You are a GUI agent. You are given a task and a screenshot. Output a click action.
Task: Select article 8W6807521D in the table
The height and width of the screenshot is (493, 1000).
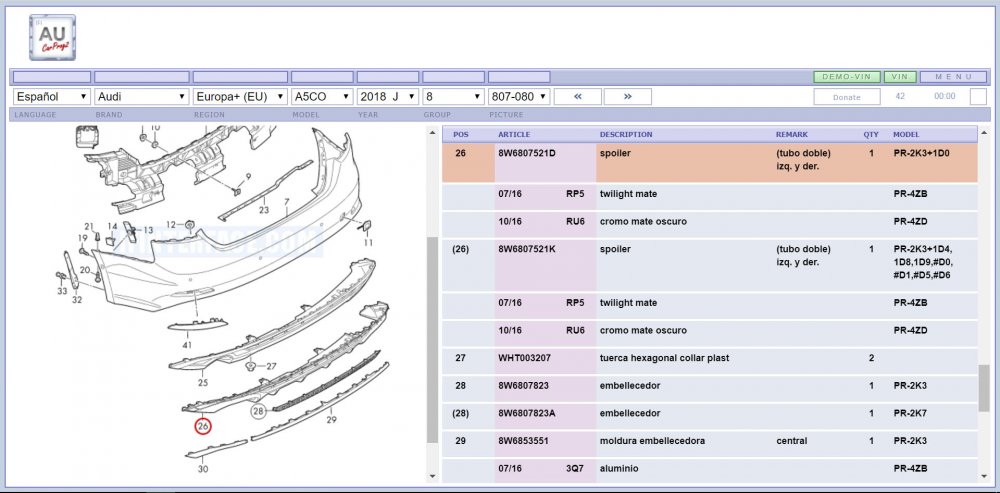coord(527,153)
